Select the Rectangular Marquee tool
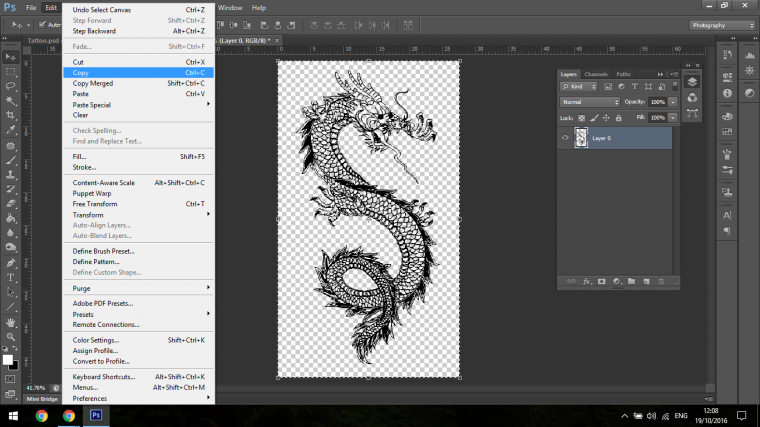Image resolution: width=760 pixels, height=427 pixels. (x=10, y=72)
